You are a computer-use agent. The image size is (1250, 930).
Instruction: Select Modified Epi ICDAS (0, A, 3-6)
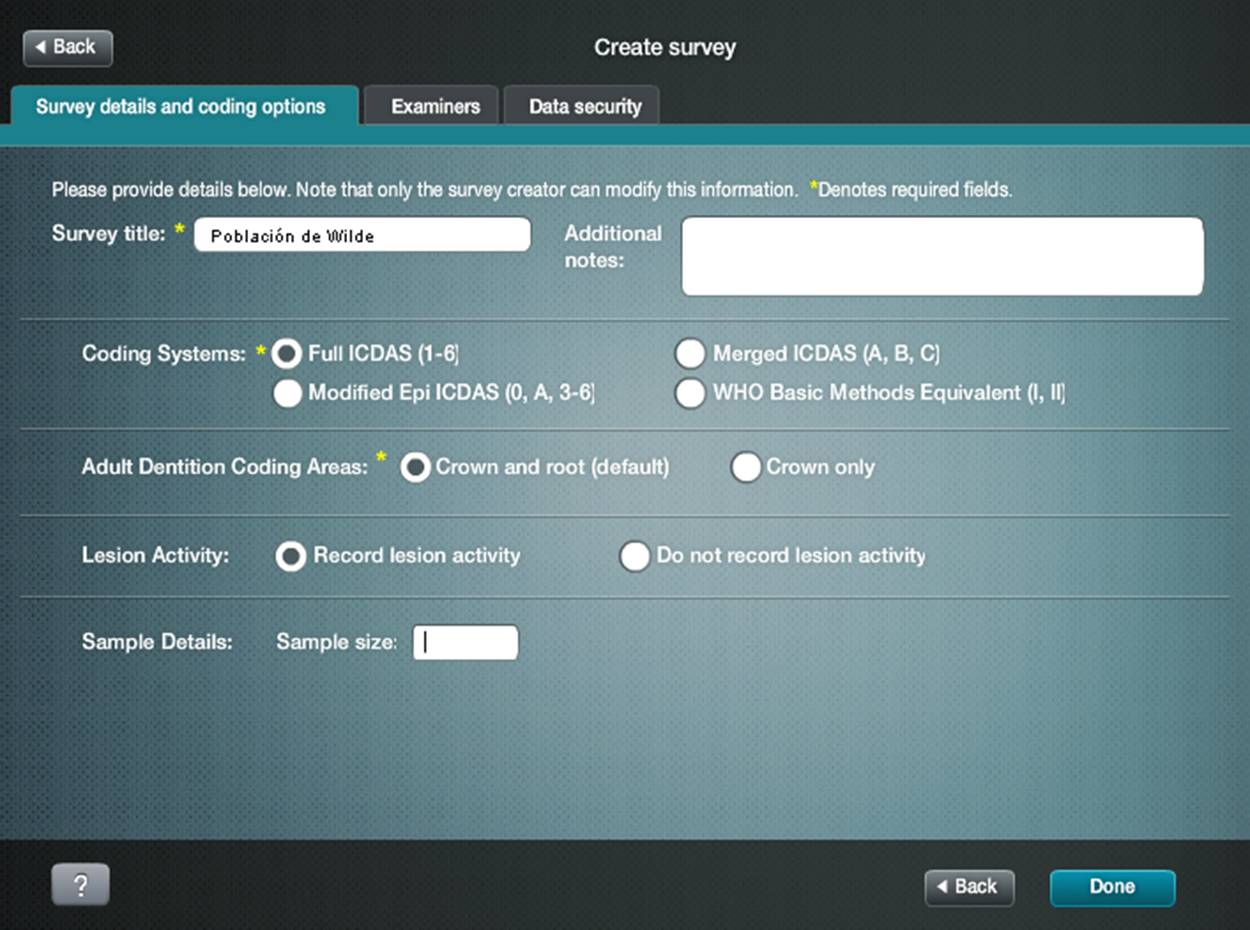point(288,394)
